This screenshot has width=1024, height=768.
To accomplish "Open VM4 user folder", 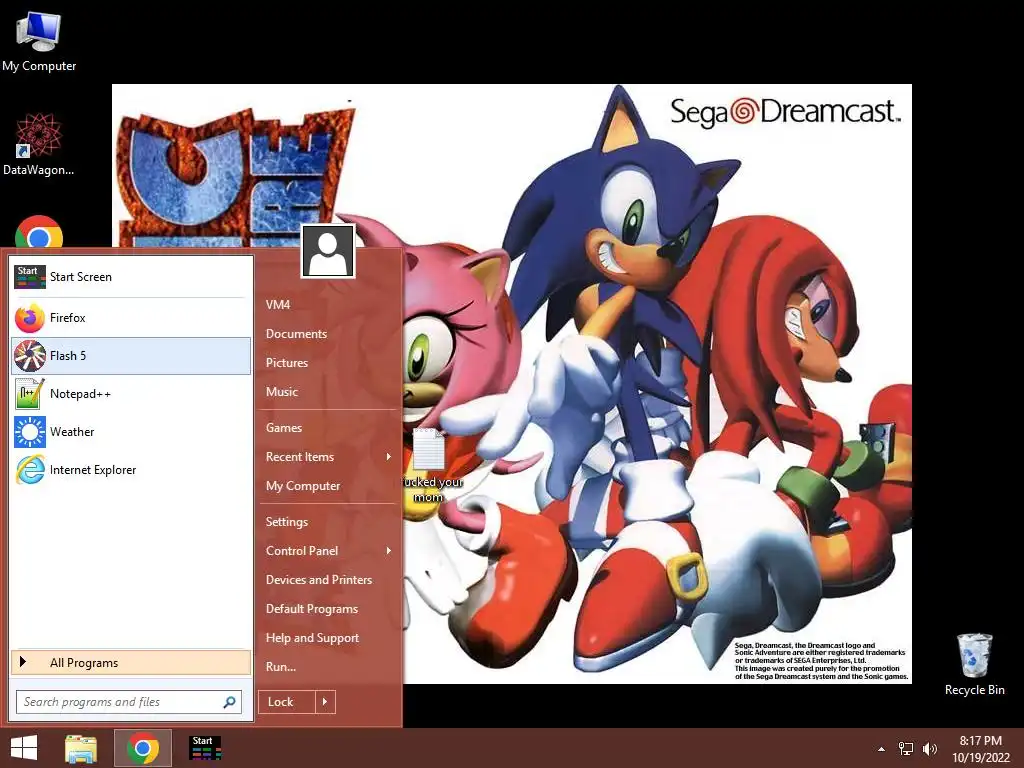I will pos(278,304).
